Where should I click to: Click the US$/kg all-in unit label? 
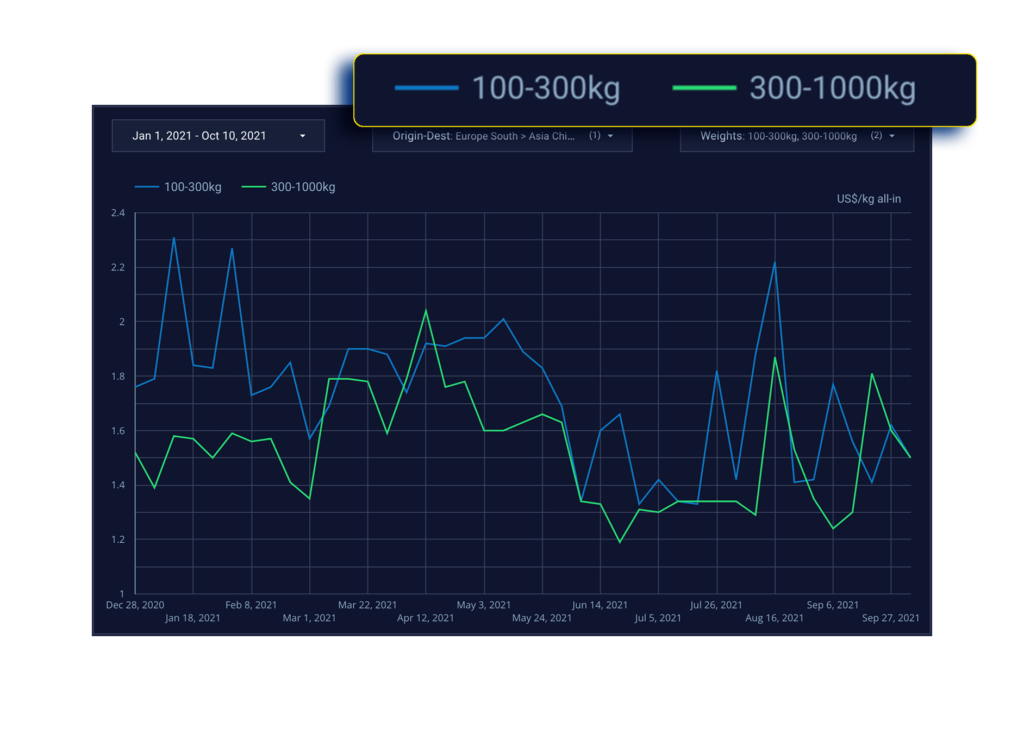[x=869, y=199]
